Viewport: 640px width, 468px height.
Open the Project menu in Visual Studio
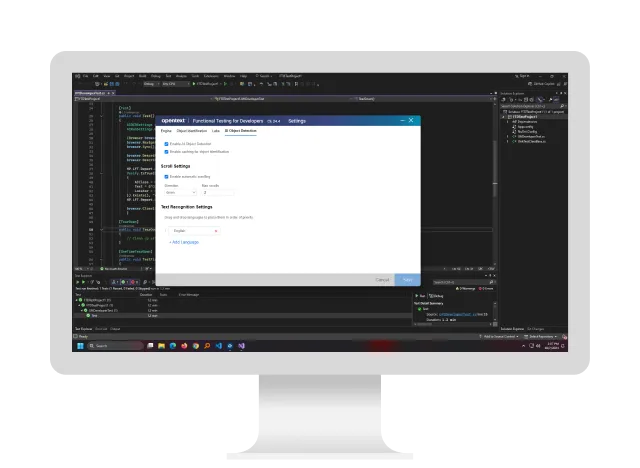pyautogui.click(x=129, y=76)
